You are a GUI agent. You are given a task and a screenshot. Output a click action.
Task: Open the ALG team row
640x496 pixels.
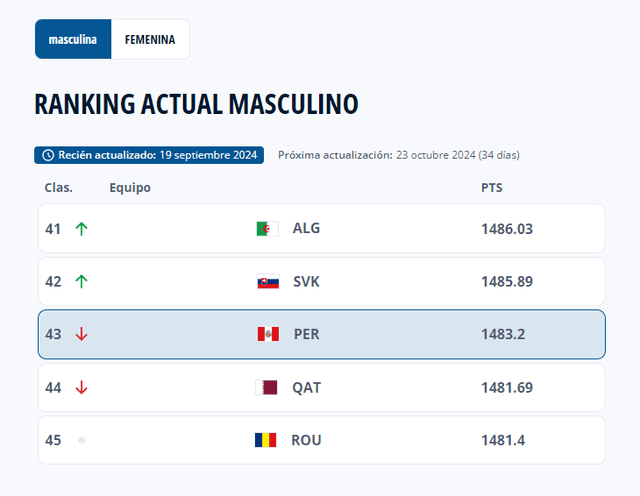(321, 229)
